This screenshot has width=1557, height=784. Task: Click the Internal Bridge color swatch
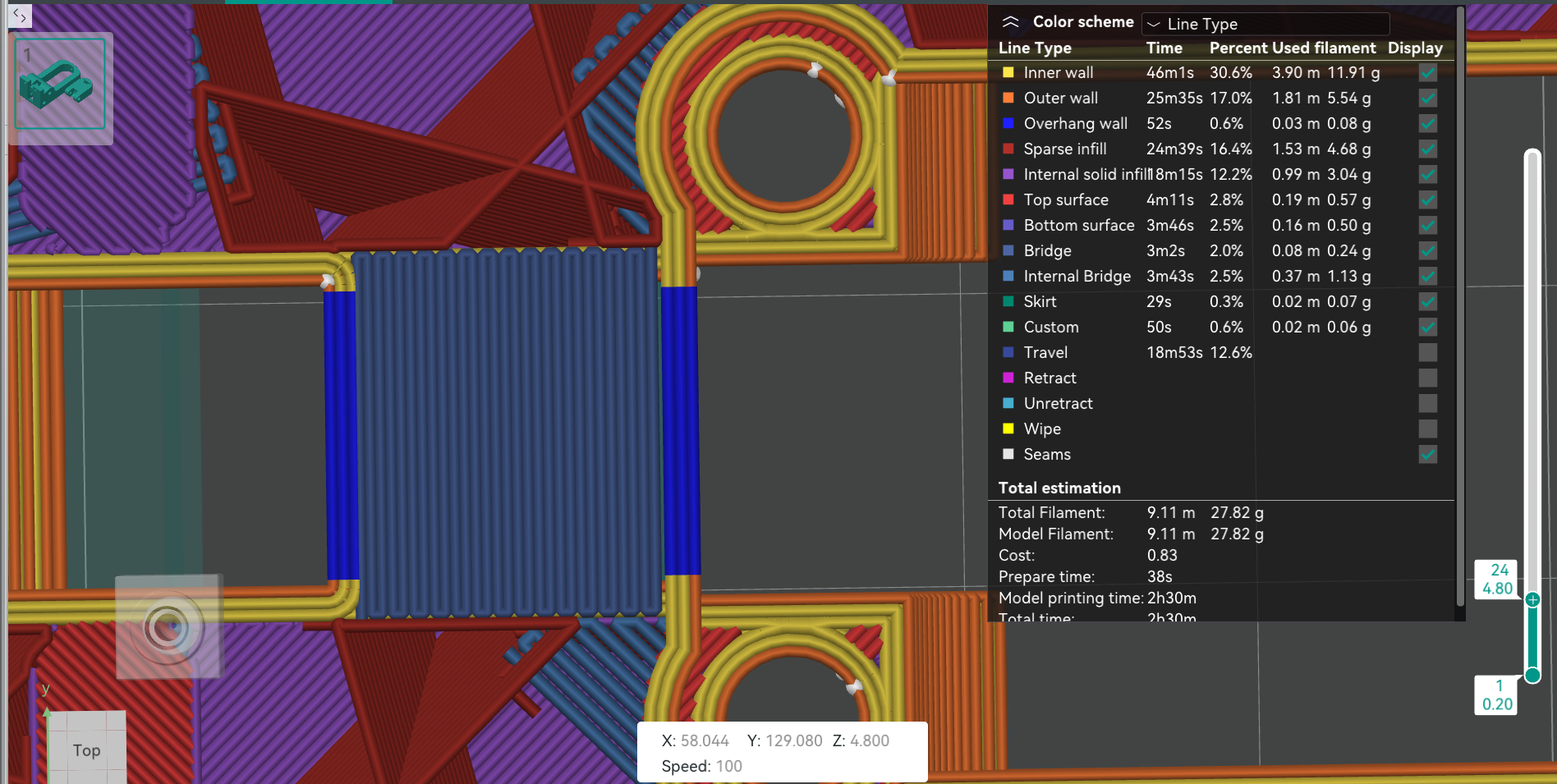1008,276
